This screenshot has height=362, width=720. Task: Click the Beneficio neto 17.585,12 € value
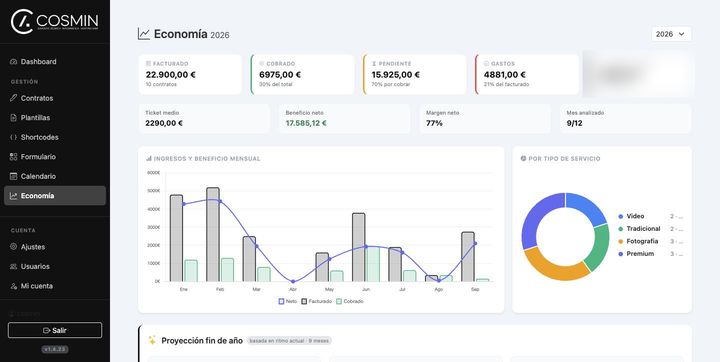[306, 123]
